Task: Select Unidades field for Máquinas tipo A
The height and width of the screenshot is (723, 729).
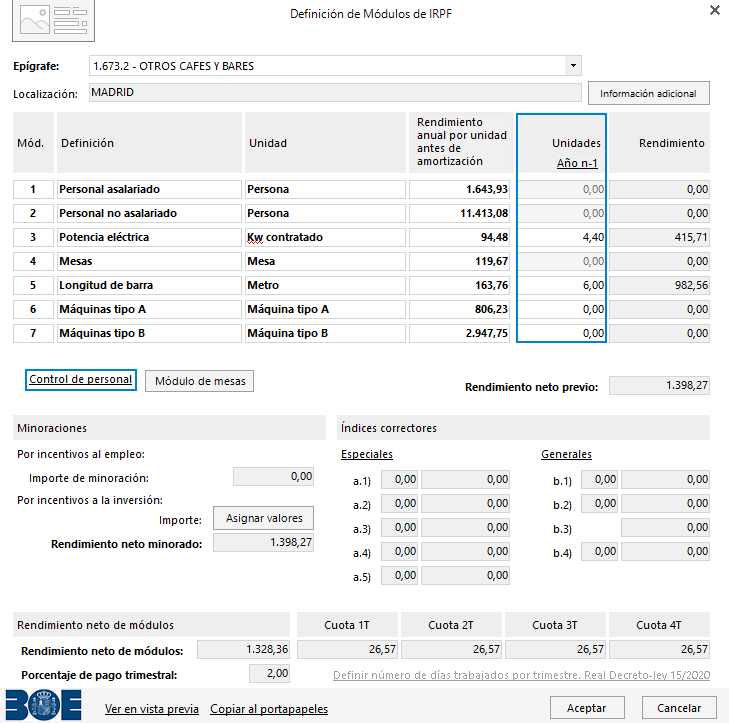Action: click(561, 309)
